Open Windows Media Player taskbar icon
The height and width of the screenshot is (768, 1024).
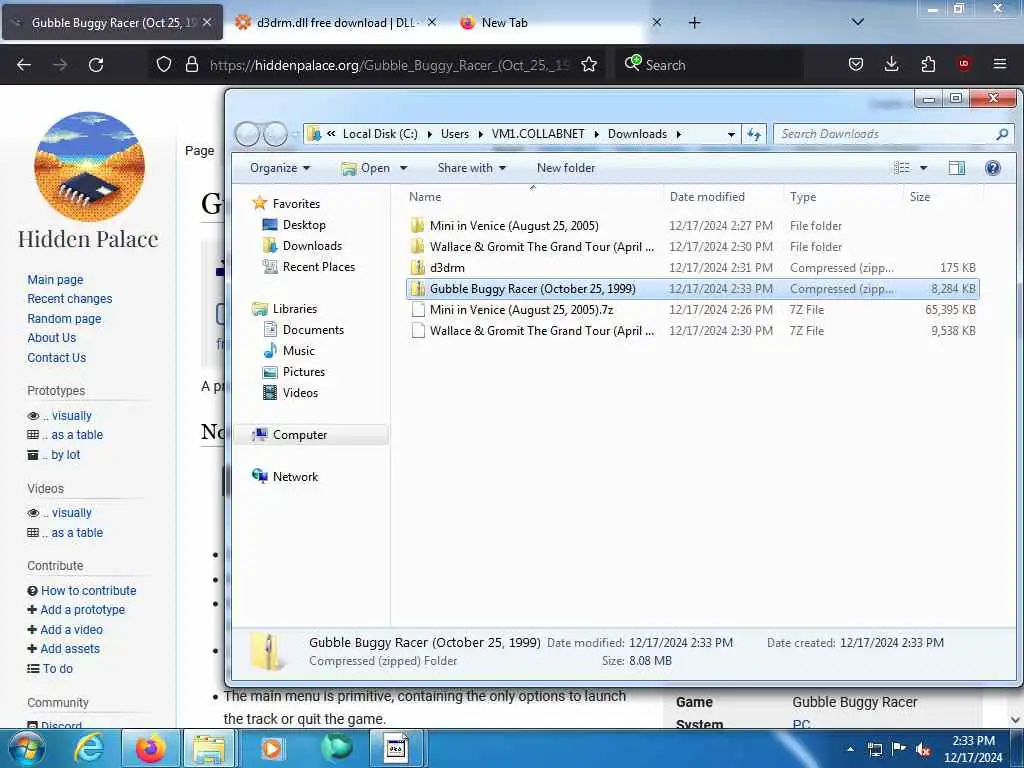271,748
